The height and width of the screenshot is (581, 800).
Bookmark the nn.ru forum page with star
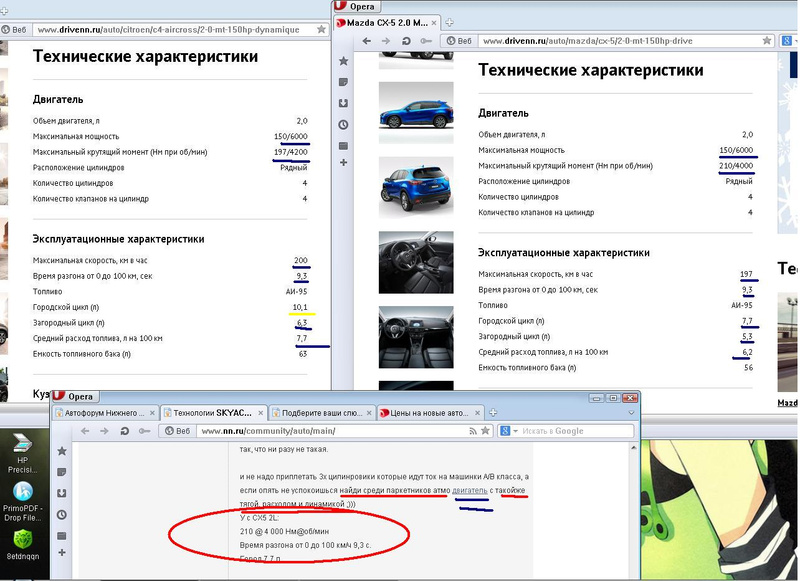(485, 431)
